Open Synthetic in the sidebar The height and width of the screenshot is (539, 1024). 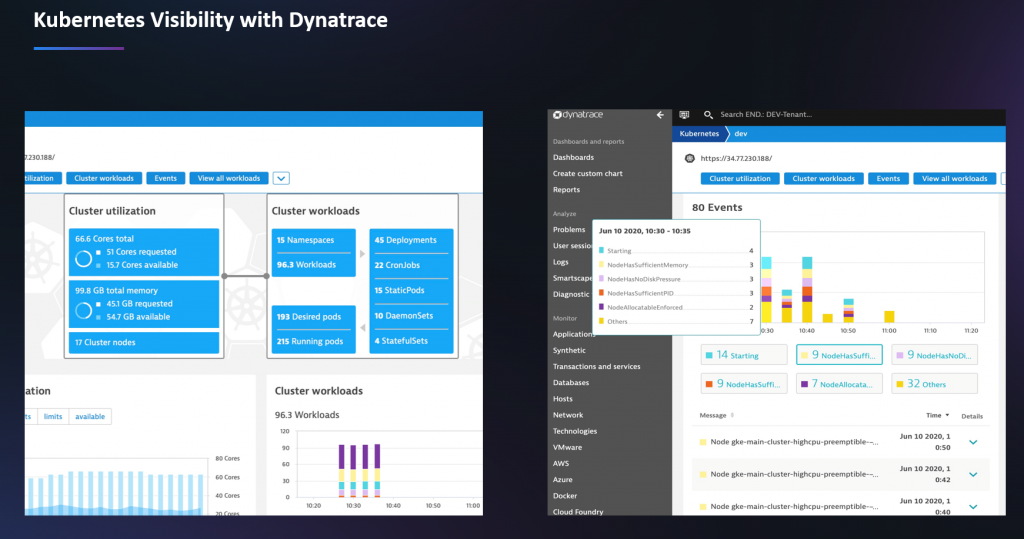569,351
